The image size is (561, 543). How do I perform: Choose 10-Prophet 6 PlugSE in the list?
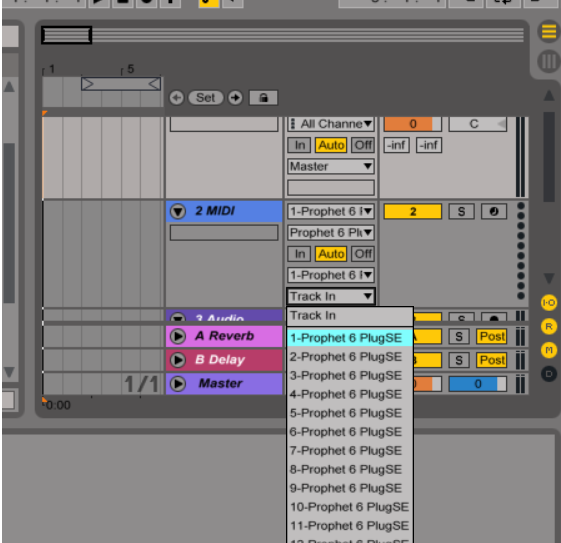point(350,507)
